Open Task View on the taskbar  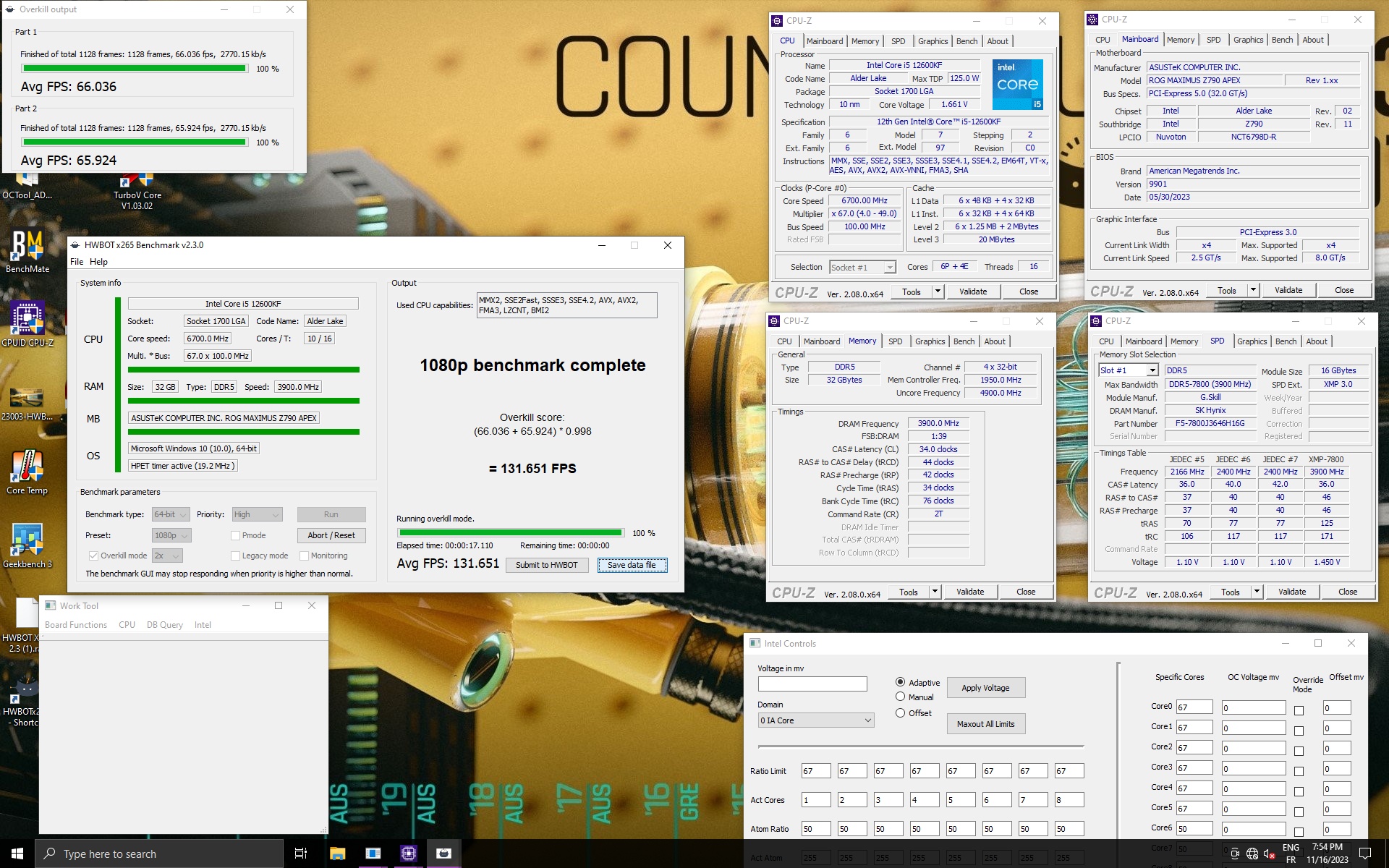tap(301, 854)
